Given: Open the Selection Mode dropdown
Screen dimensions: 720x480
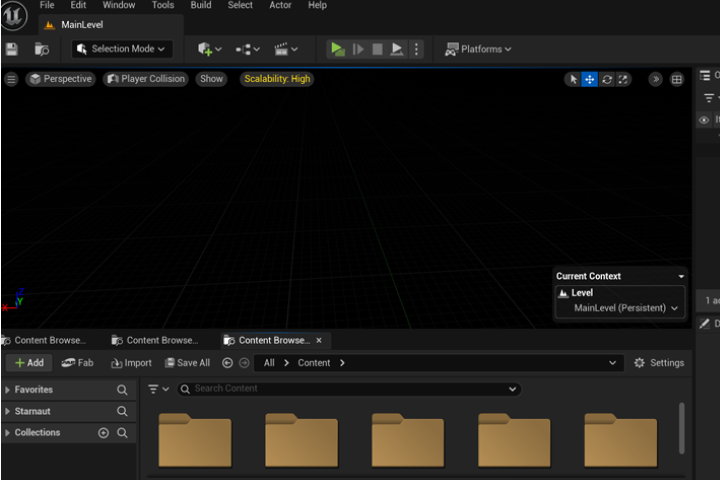Looking at the screenshot, I should (x=122, y=49).
